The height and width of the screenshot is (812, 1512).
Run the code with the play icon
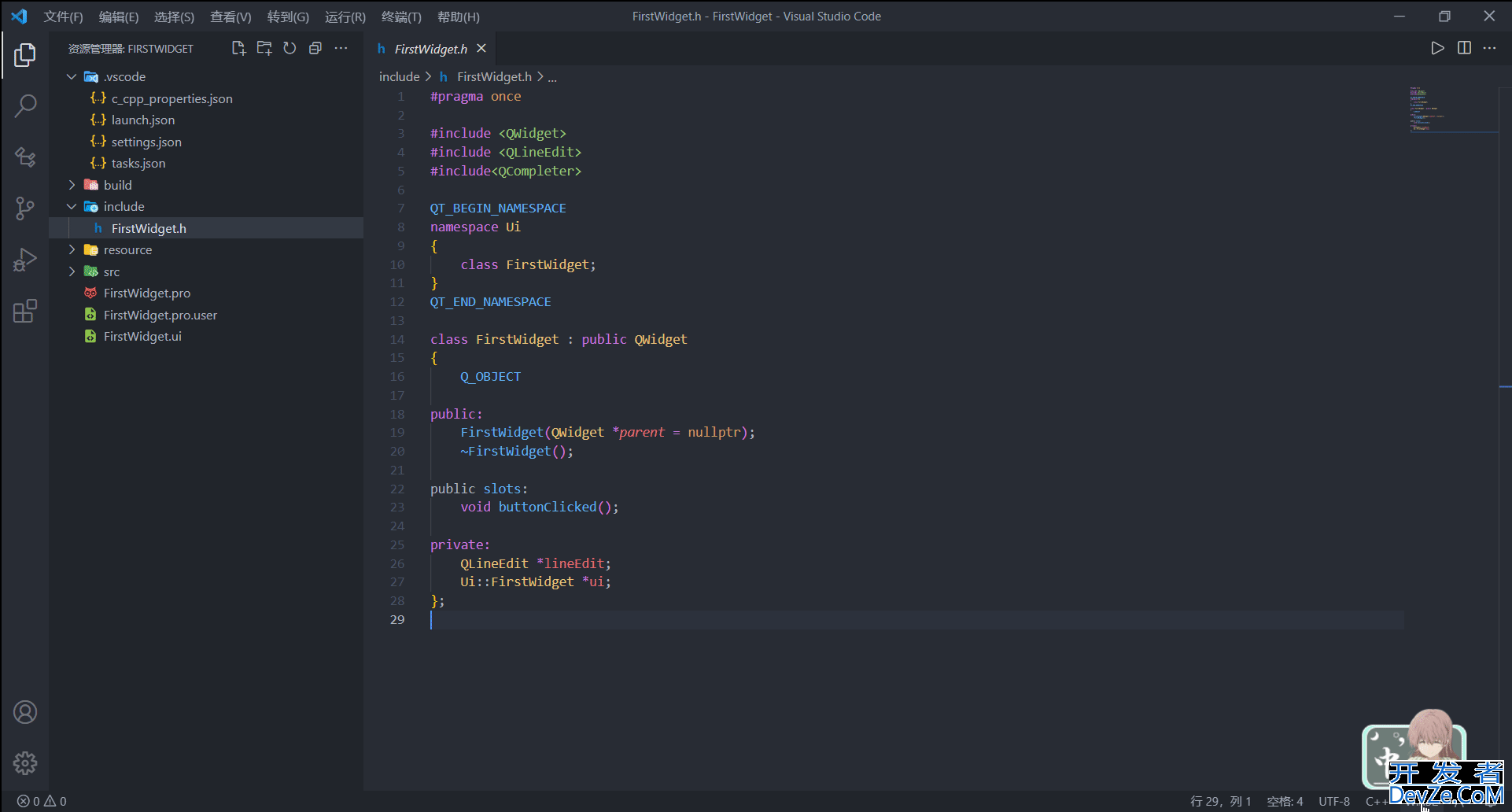pos(1437,48)
